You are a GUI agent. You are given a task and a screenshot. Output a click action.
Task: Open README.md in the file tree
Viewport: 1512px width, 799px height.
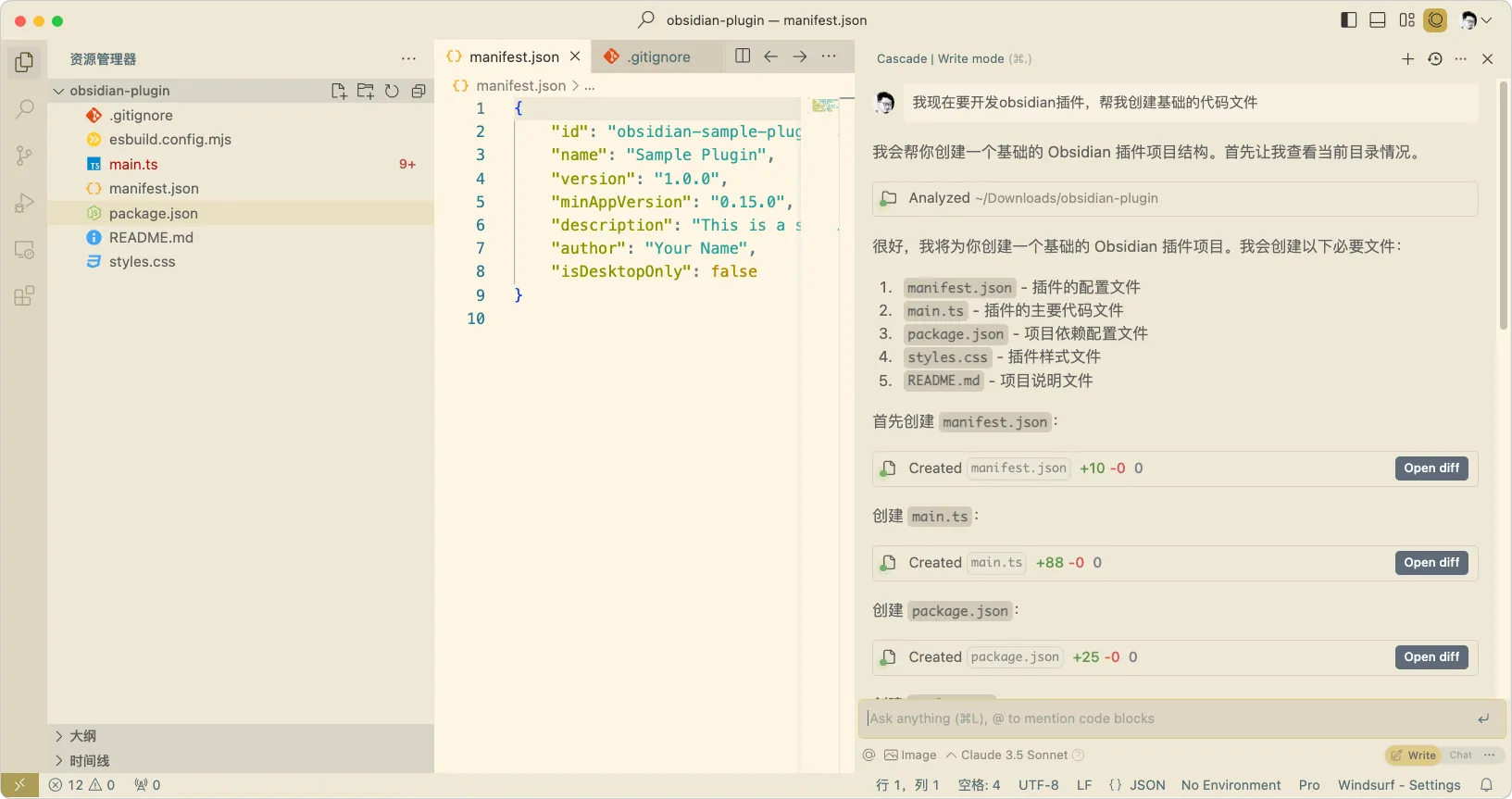[x=241, y=238]
